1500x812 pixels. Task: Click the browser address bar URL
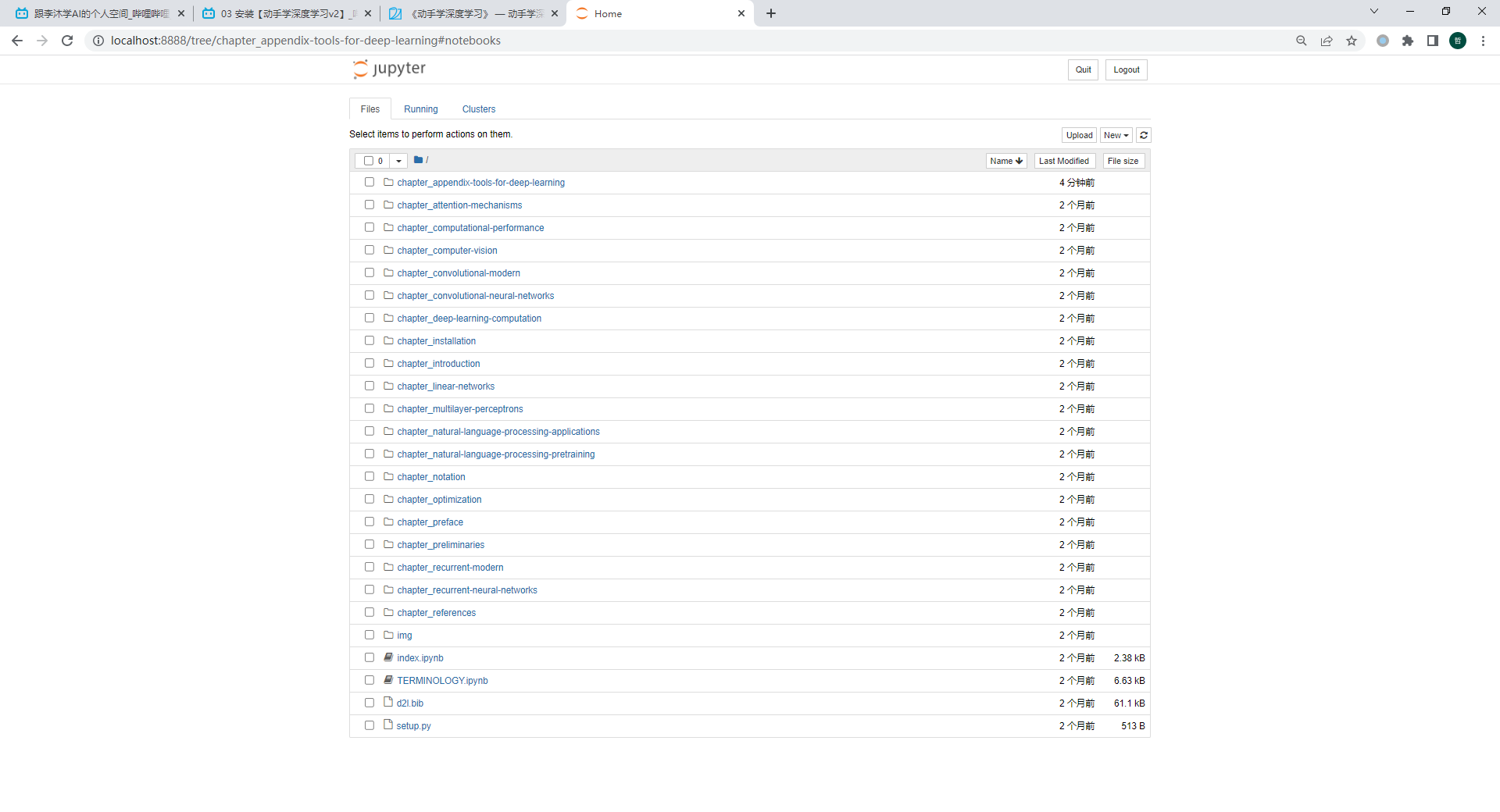(x=305, y=41)
